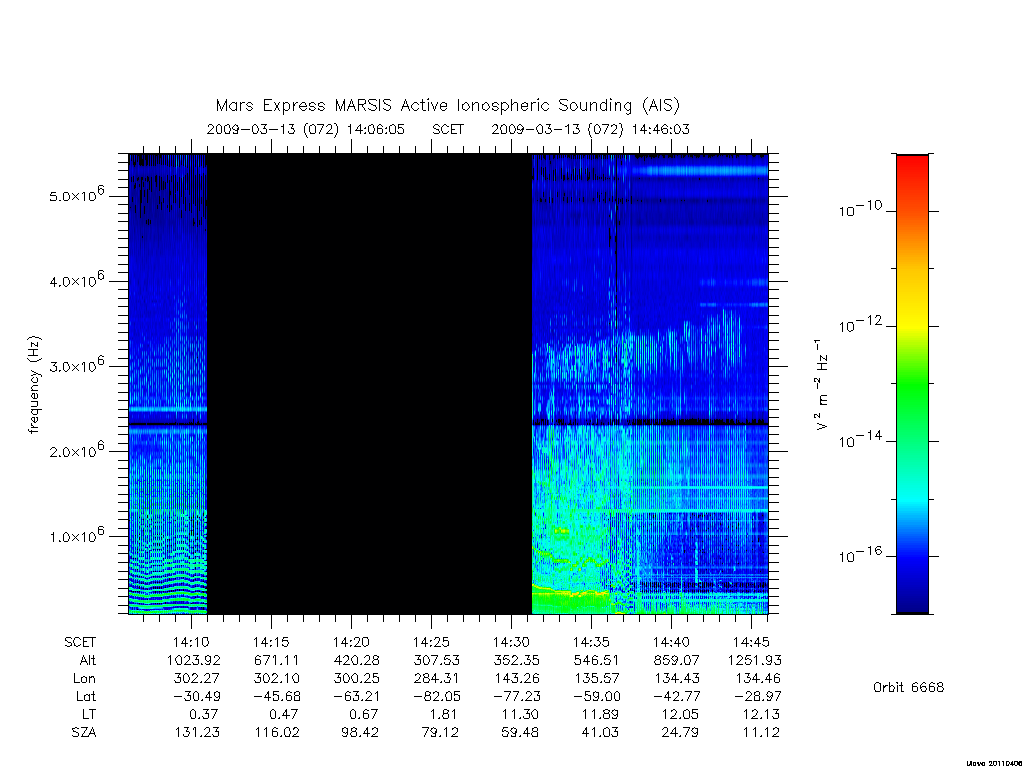The width and height of the screenshot is (1024, 768).
Task: Click the 5.0x10^6 frequency axis label
Action: coord(76,195)
